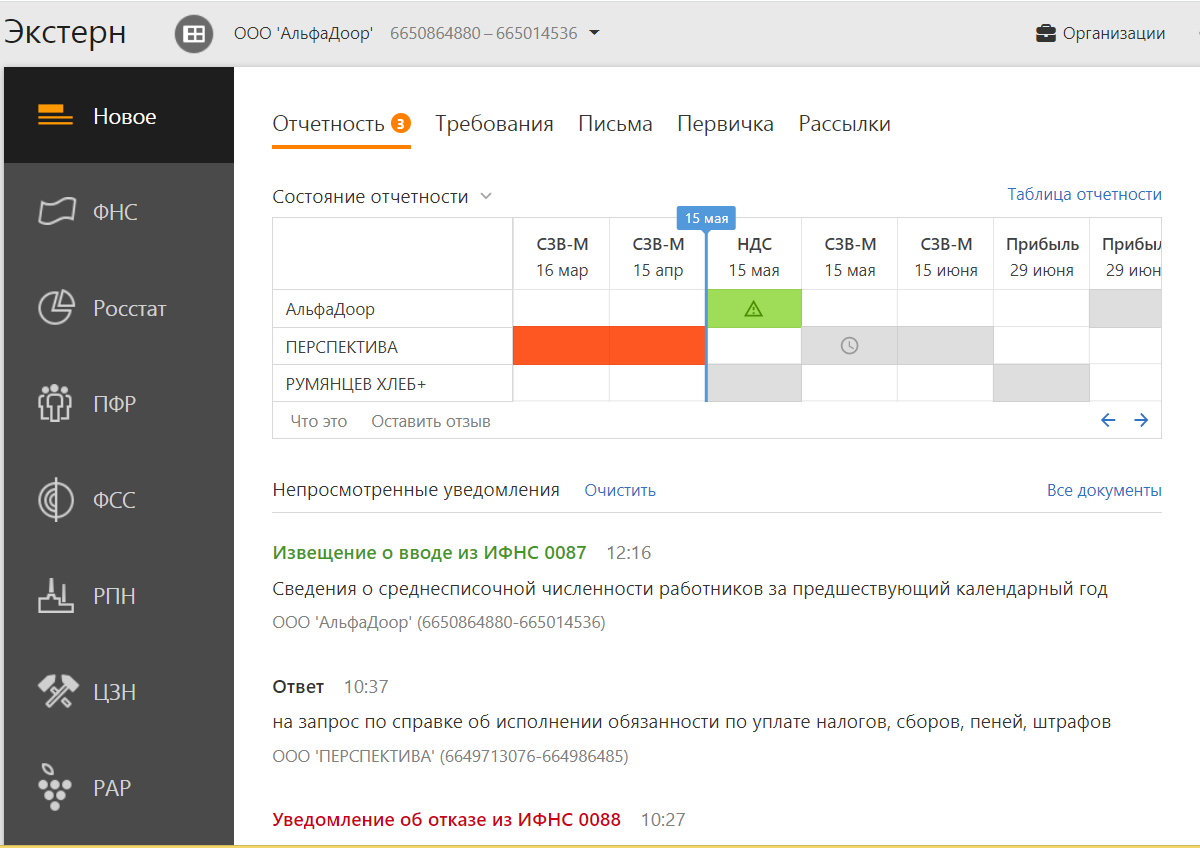Viewport: 1200px width, 848px height.
Task: Click the СЗВ-М 15 июня column header
Action: click(945, 257)
